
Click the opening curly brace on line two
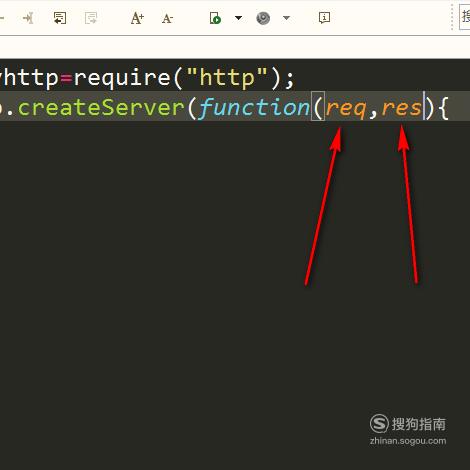(443, 108)
